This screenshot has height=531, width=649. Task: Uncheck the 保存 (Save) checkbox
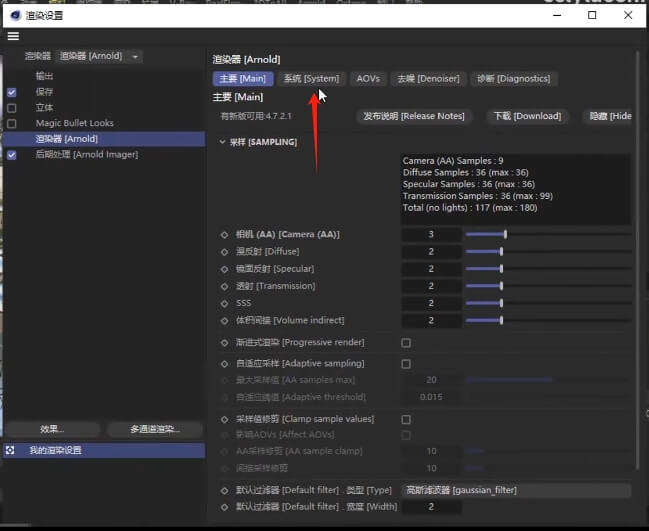point(12,92)
